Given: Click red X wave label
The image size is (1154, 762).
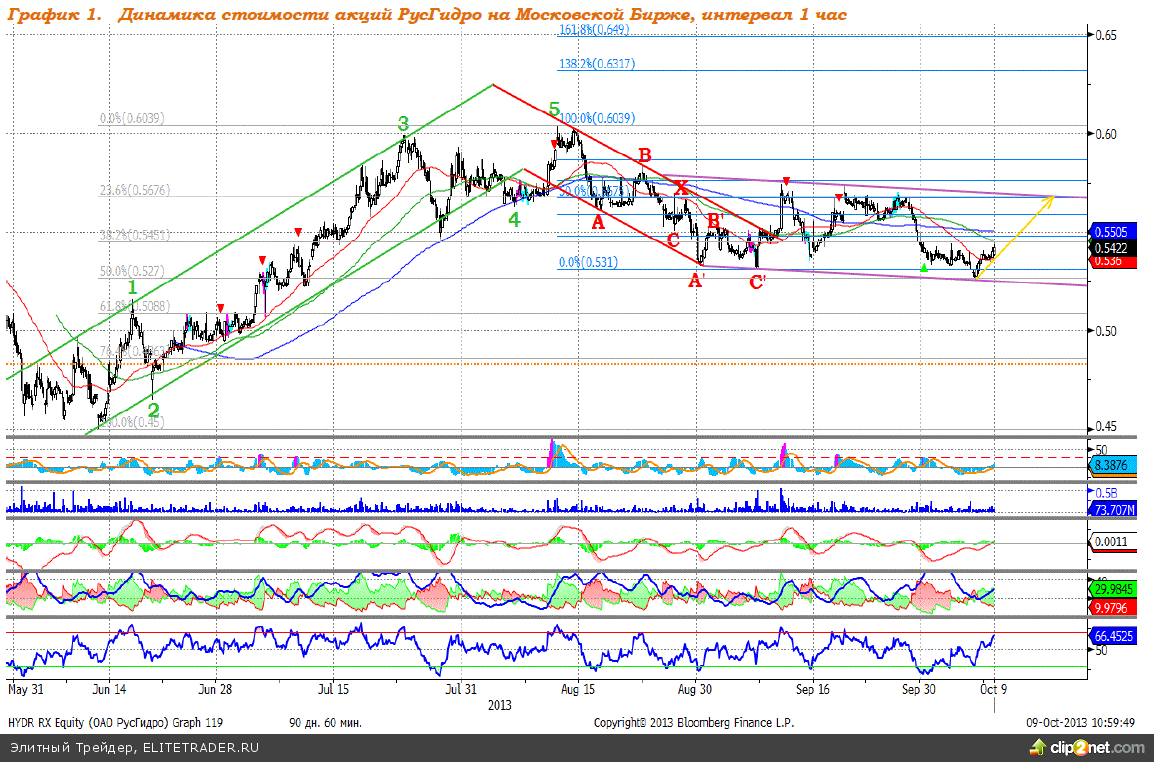Looking at the screenshot, I should coord(681,187).
